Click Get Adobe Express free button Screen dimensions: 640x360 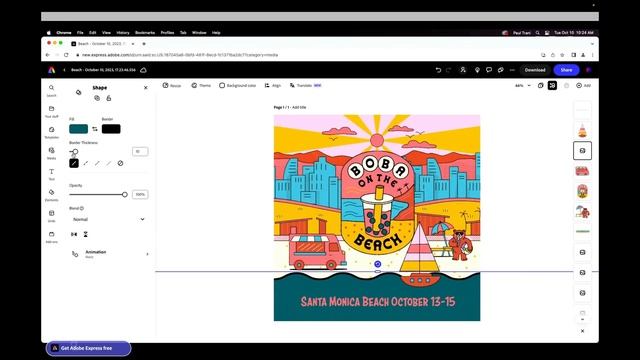point(89,348)
